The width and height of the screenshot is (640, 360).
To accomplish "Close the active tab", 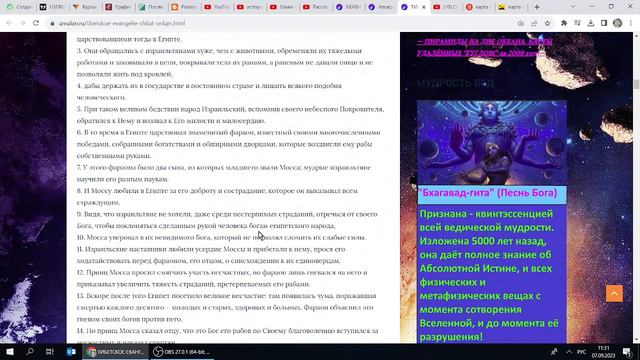I will coord(423,7).
